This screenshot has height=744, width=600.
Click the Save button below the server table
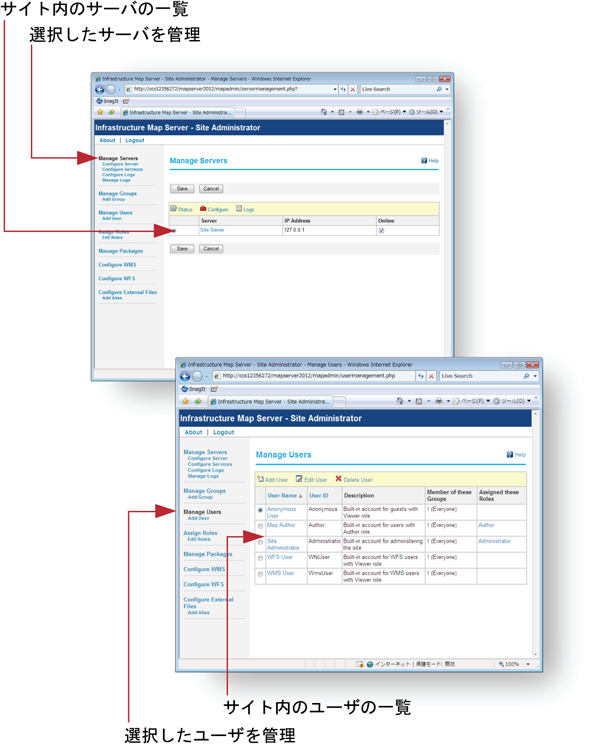182,249
